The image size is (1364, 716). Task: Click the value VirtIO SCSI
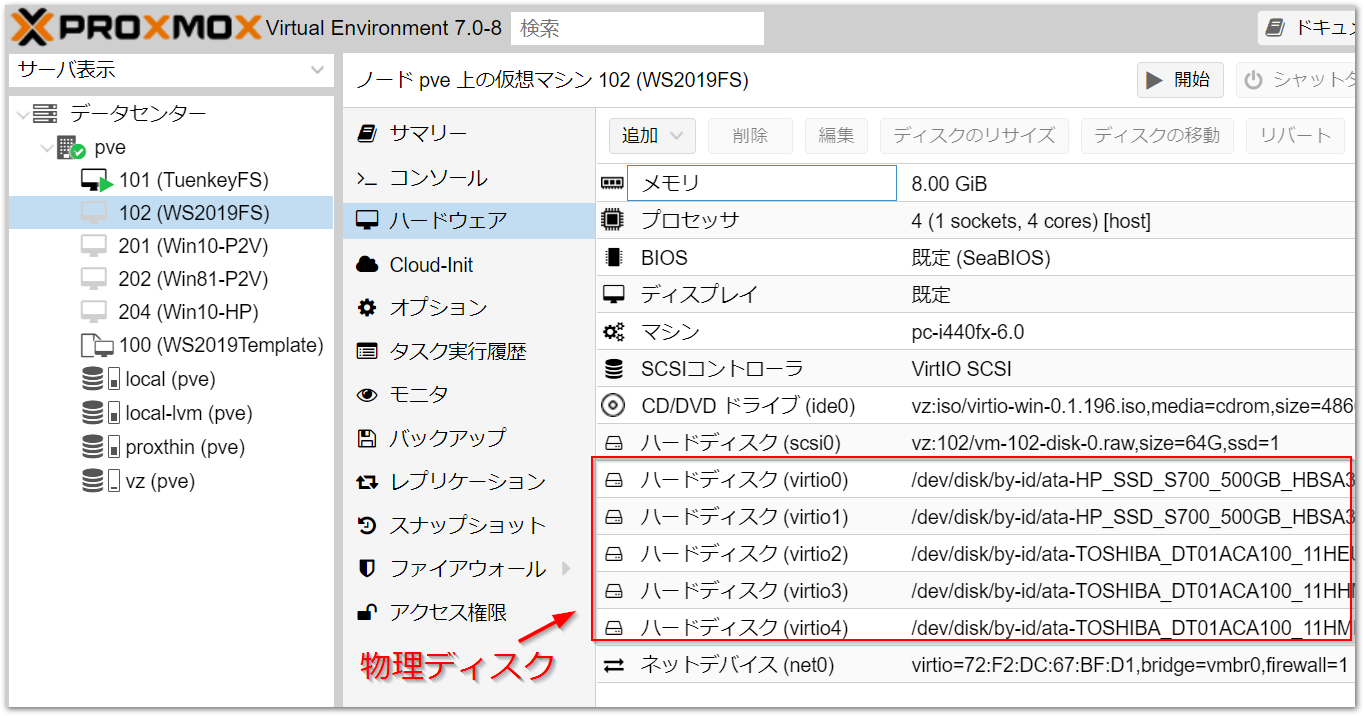[962, 369]
